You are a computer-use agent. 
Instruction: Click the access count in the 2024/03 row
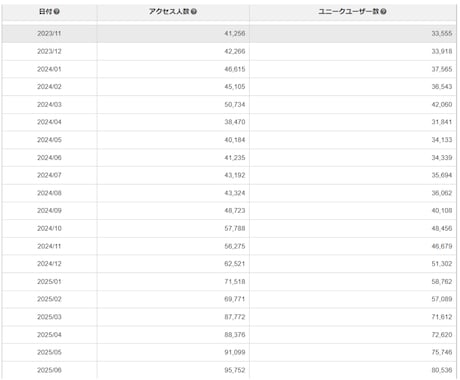point(235,104)
